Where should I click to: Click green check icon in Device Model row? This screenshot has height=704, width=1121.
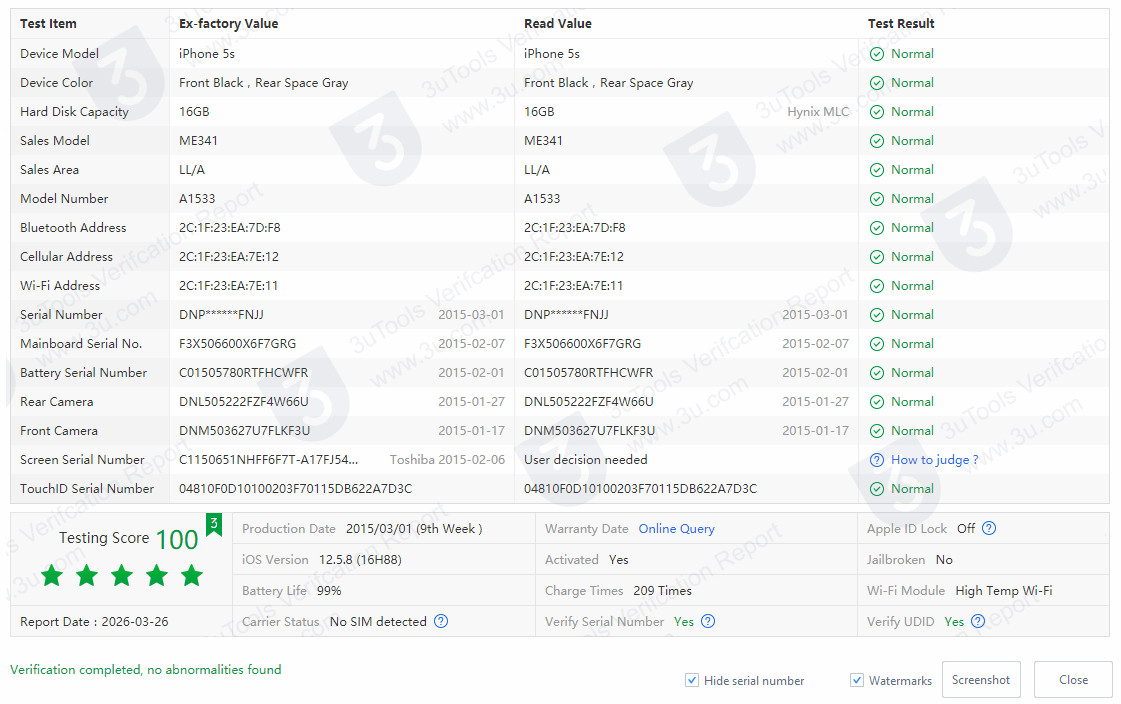point(877,54)
